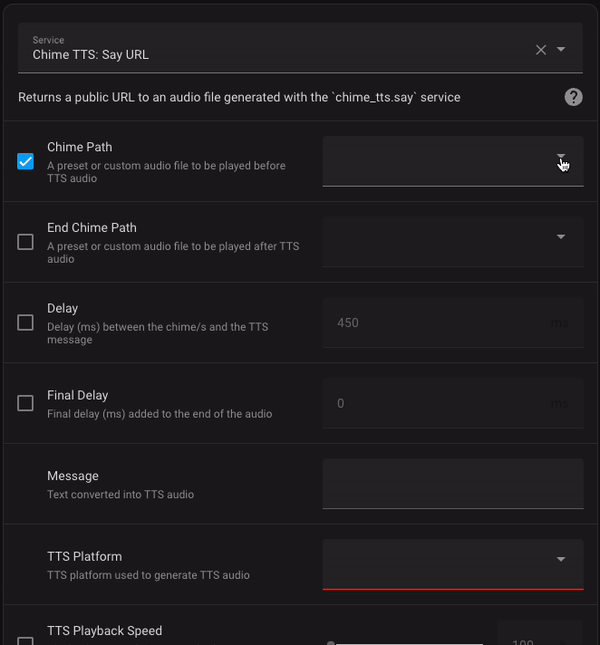
Task: Open the Service dropdown arrow
Action: (x=561, y=49)
